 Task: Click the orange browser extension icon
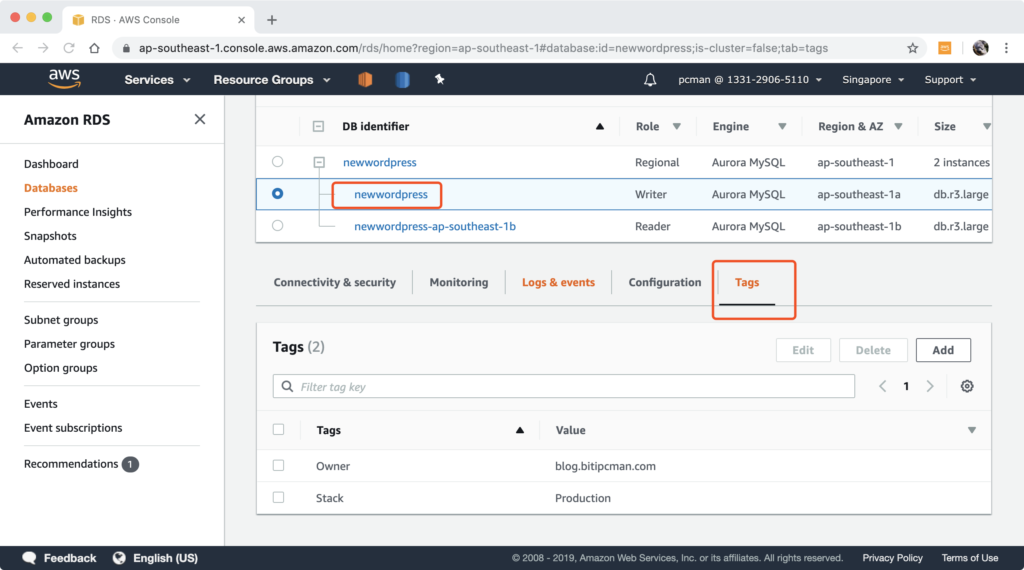[944, 48]
